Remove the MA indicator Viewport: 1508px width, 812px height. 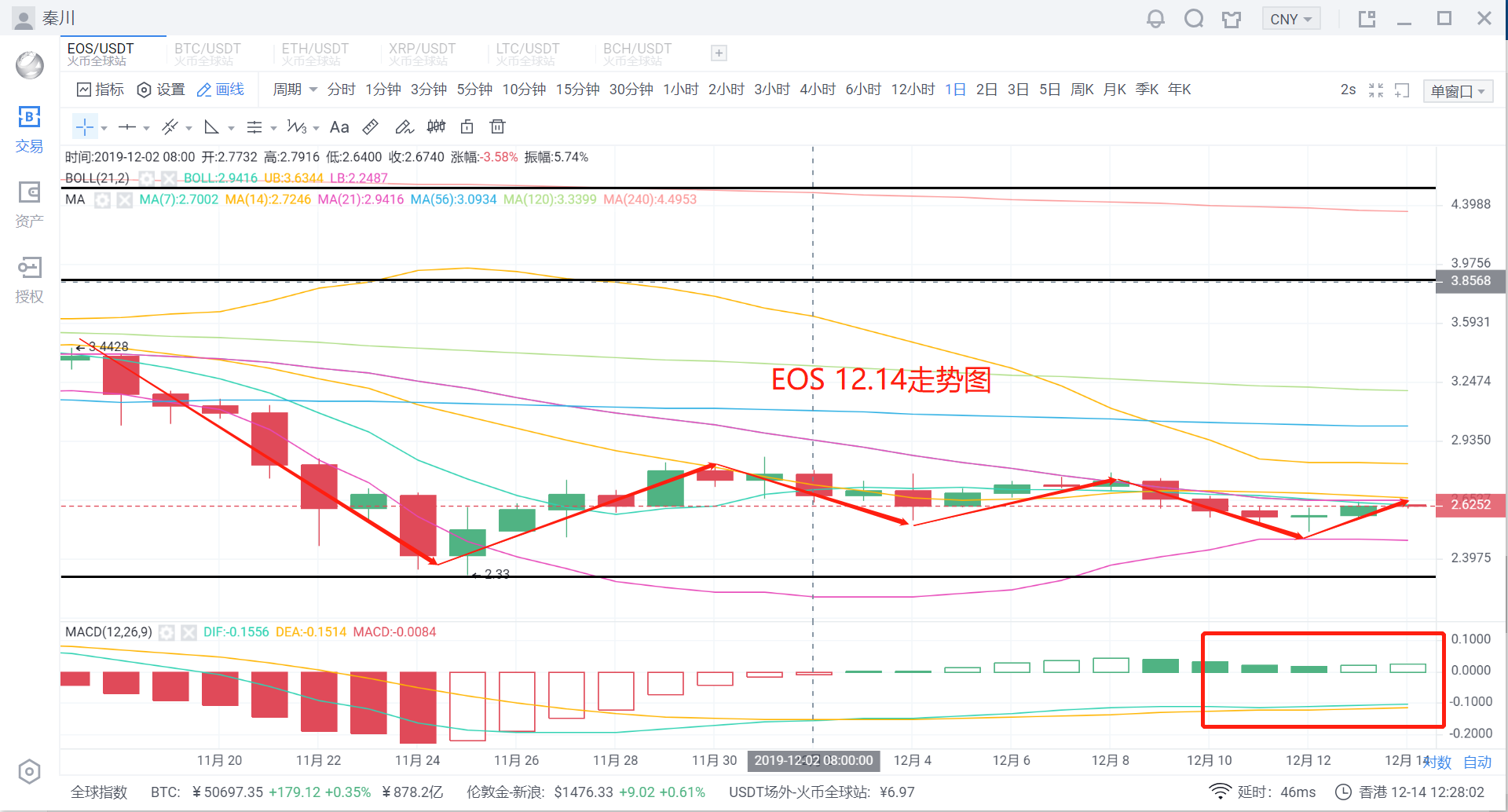124,200
